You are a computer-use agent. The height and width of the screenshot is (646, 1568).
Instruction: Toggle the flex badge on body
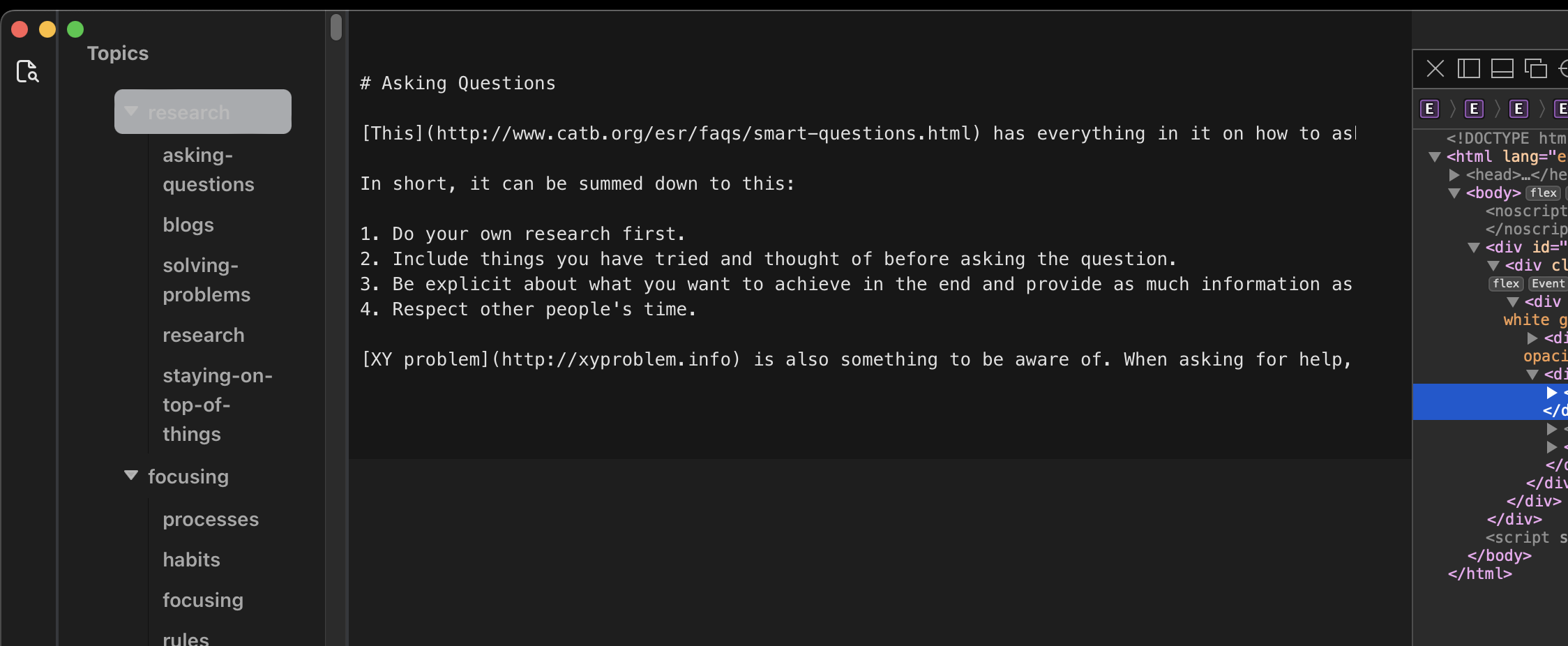tap(1543, 193)
